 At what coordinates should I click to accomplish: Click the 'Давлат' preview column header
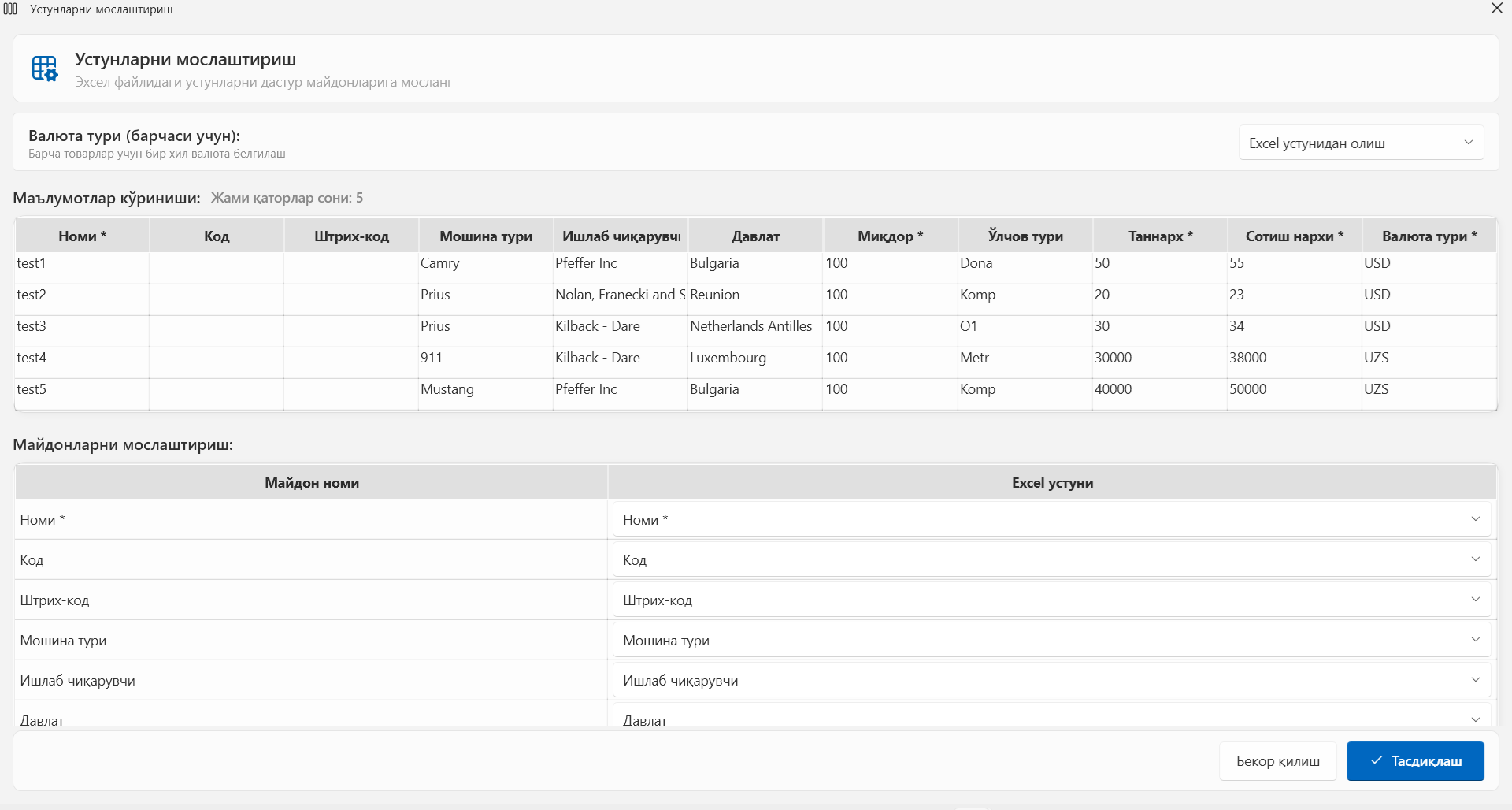pyautogui.click(x=755, y=236)
